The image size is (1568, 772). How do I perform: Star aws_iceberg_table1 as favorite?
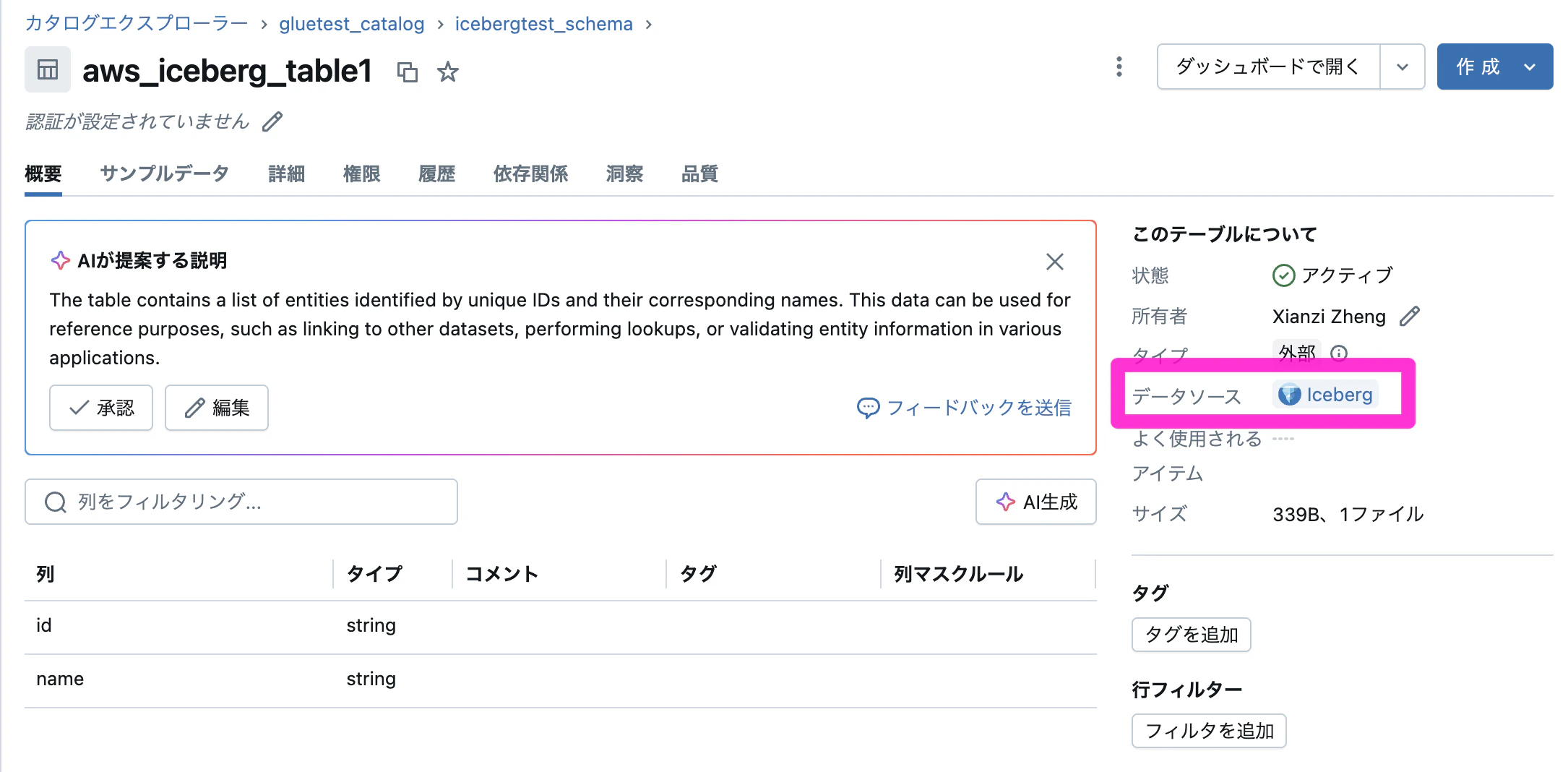448,72
